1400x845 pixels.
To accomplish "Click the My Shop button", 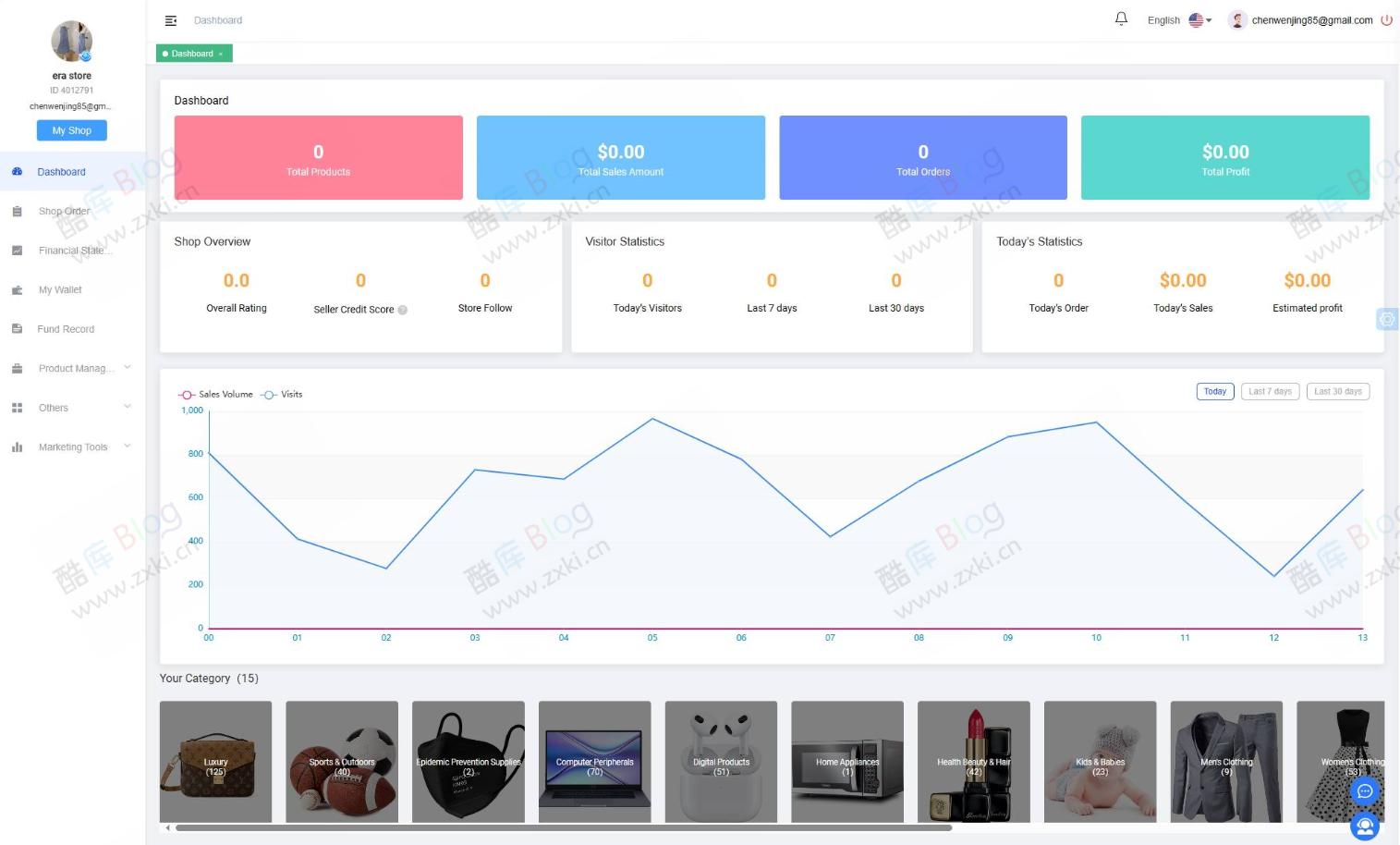I will 71,129.
